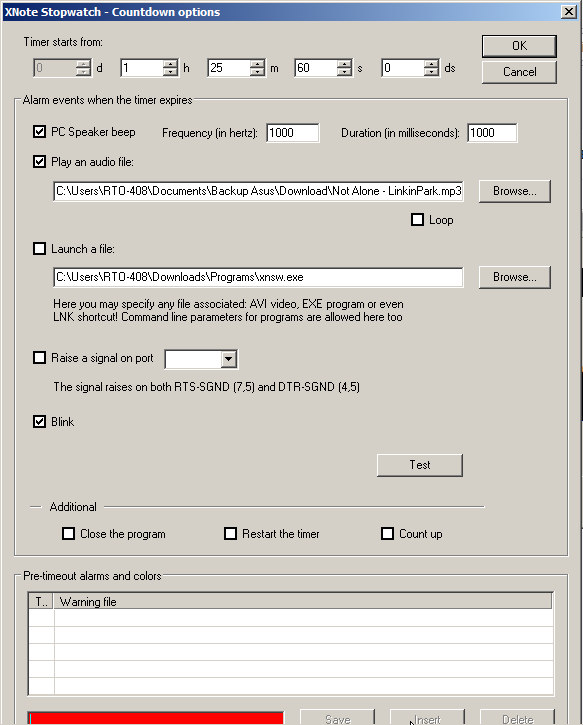Click the audio file path text box

[258, 191]
